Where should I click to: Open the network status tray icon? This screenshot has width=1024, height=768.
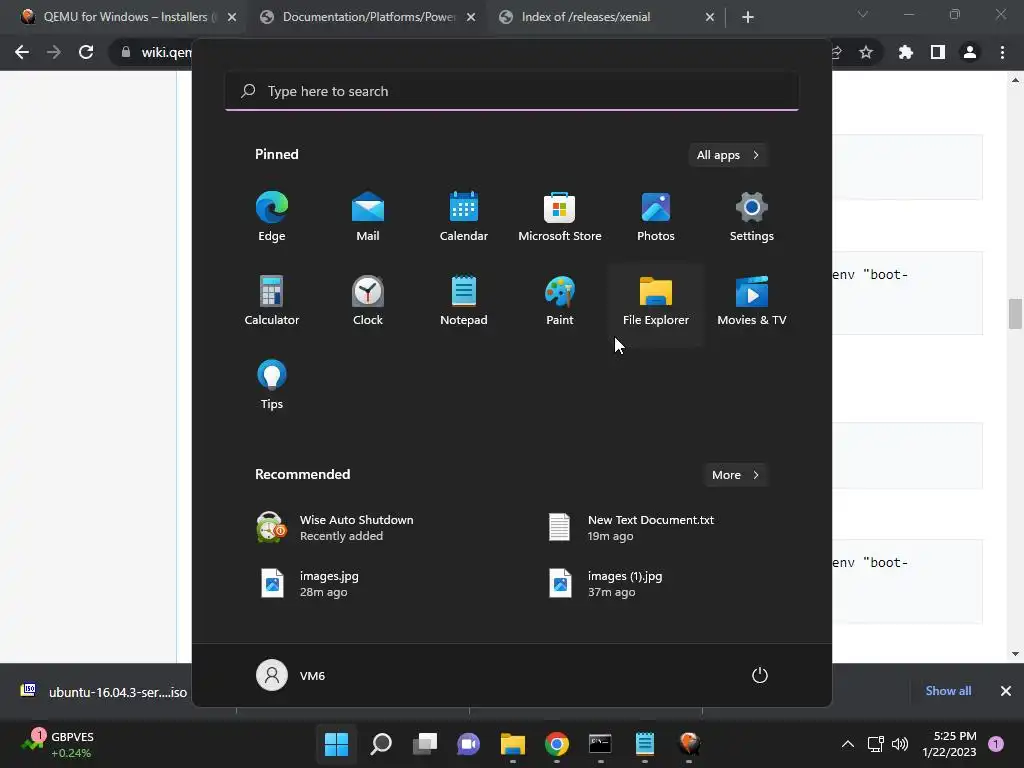coord(875,744)
